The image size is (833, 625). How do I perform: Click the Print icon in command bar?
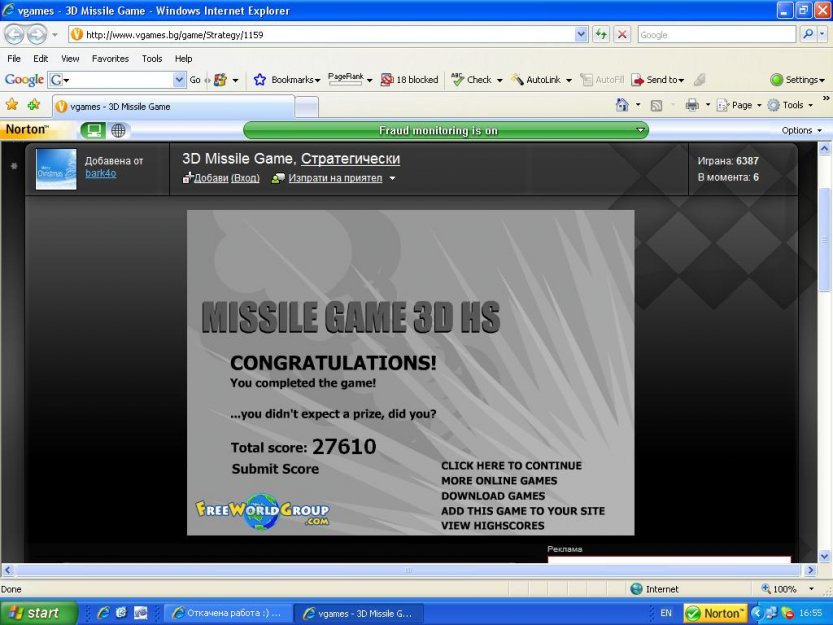(x=692, y=105)
